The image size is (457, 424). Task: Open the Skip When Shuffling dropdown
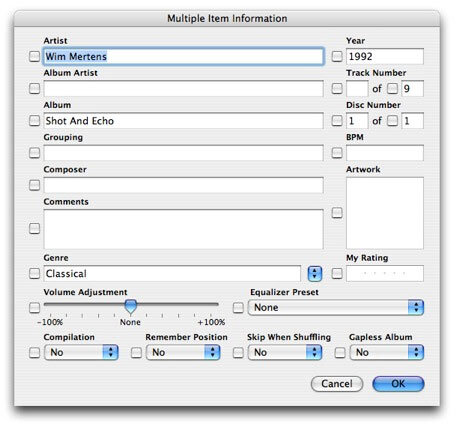coord(285,352)
